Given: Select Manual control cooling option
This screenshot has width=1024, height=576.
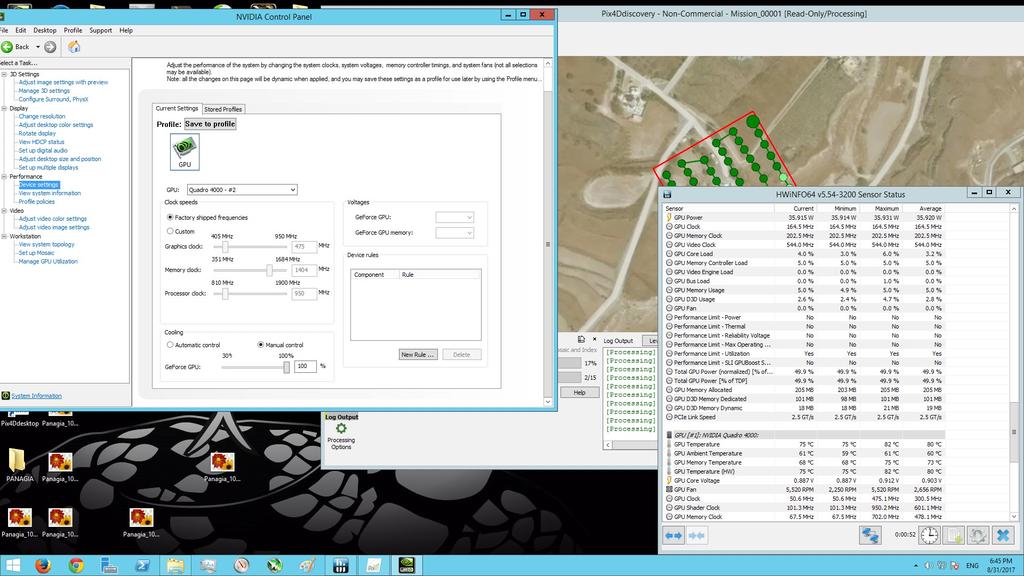Looking at the screenshot, I should coord(261,345).
